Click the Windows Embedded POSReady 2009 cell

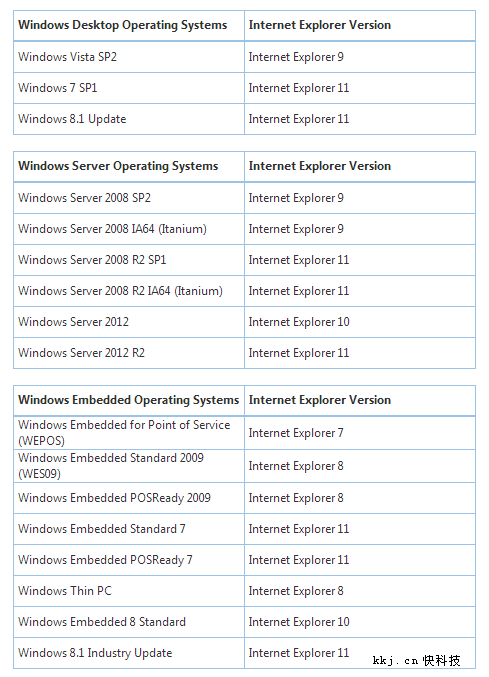click(x=129, y=498)
